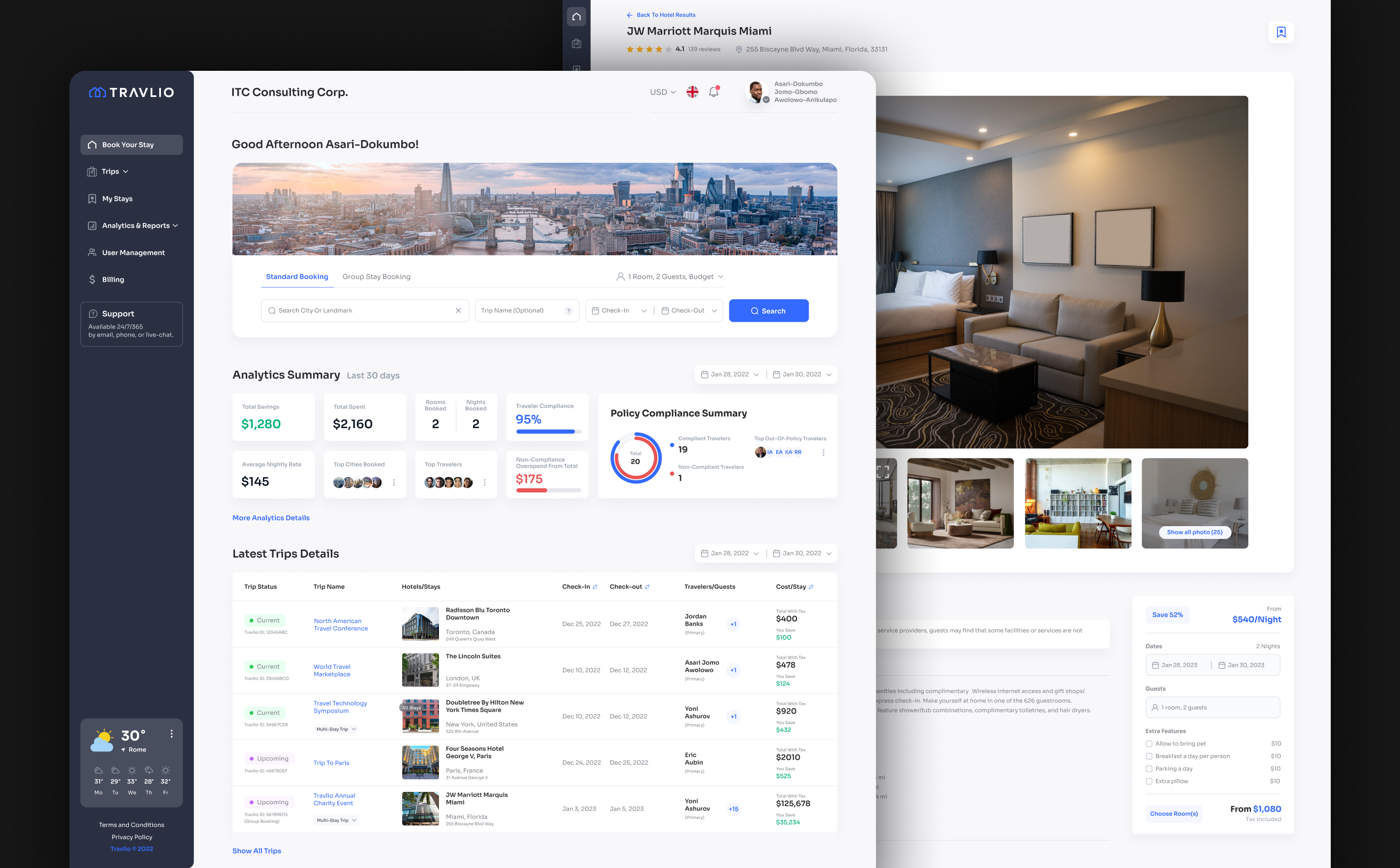The image size is (1400, 868).
Task: Click the Choose Room(s) button
Action: point(1174,814)
